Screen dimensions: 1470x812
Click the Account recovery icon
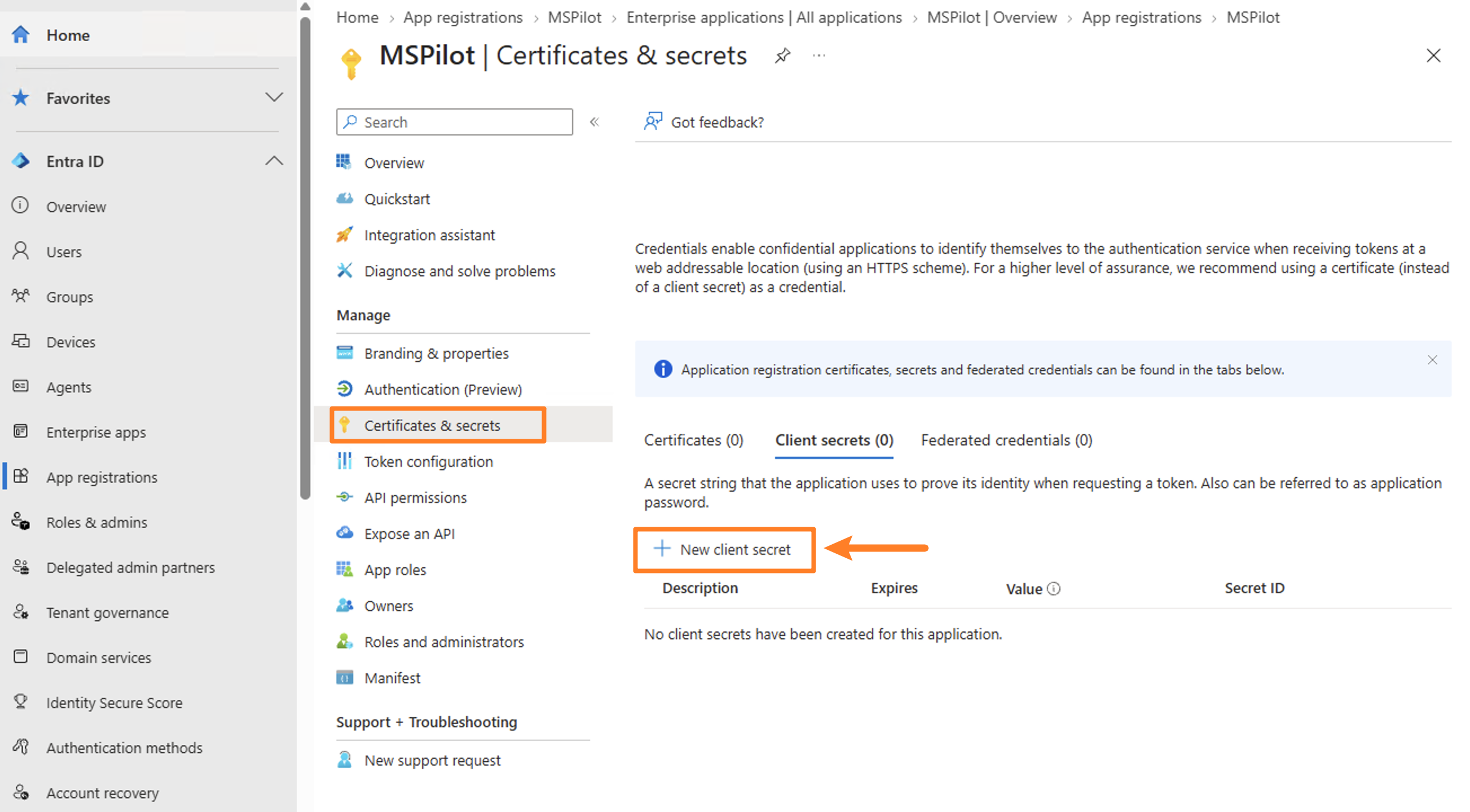[x=20, y=792]
